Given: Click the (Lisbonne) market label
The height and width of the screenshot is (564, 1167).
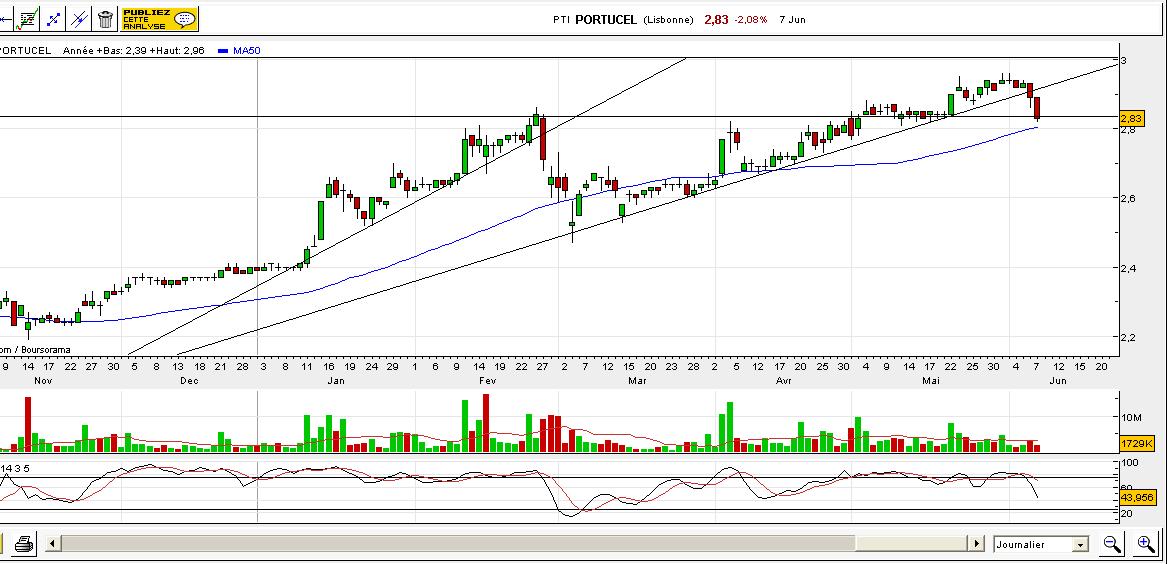Looking at the screenshot, I should coord(668,20).
